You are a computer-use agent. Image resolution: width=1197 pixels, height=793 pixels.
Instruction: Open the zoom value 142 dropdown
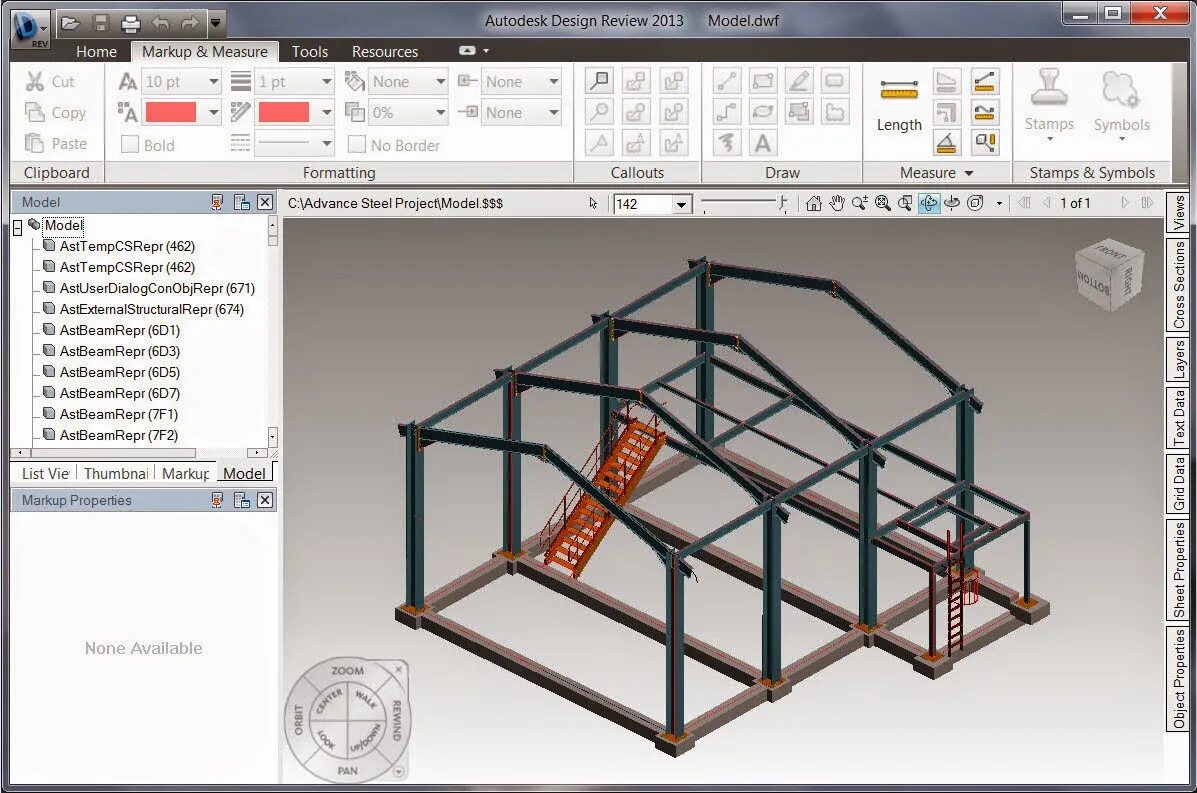coord(681,204)
